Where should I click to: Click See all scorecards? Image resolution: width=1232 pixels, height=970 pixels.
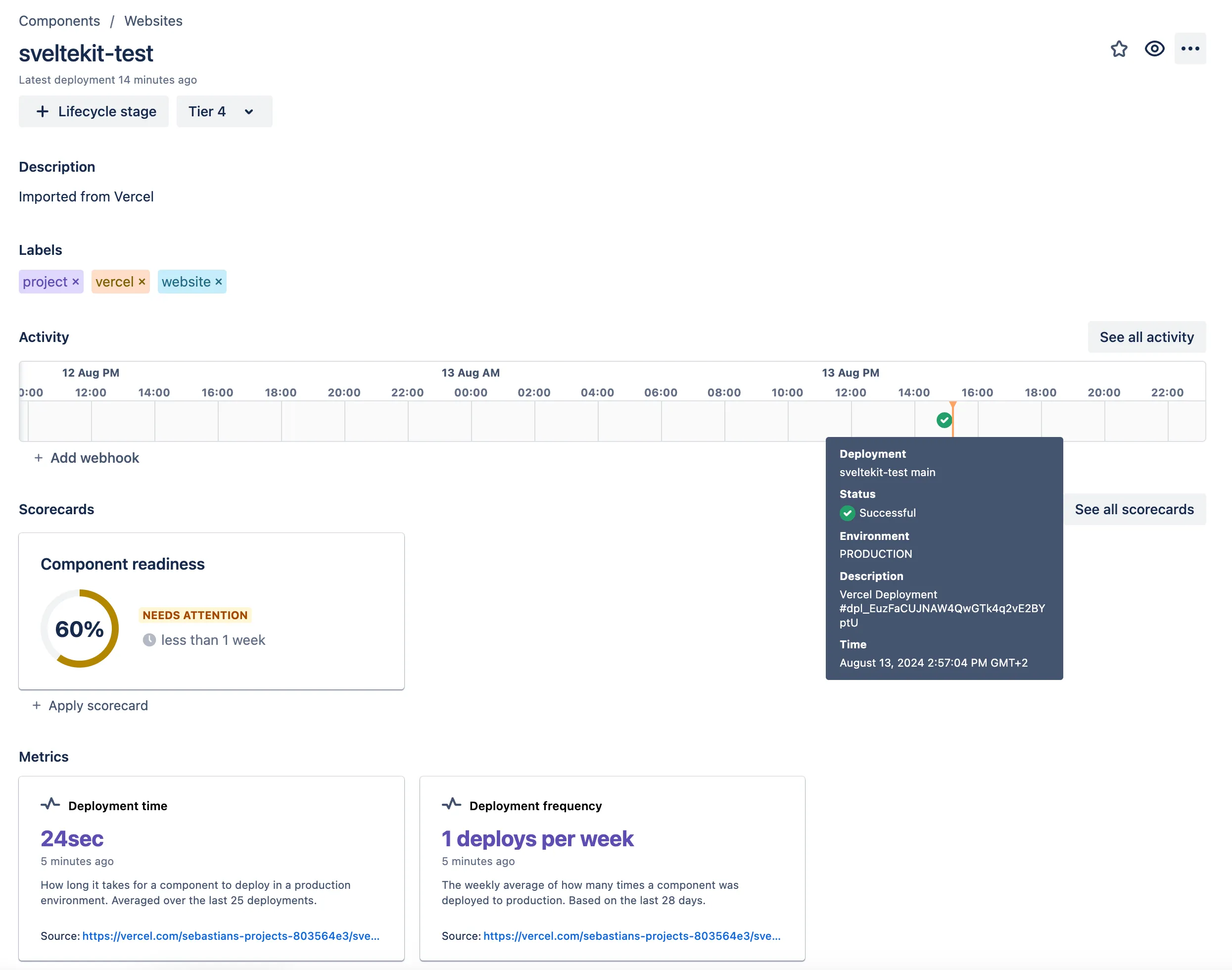tap(1135, 509)
